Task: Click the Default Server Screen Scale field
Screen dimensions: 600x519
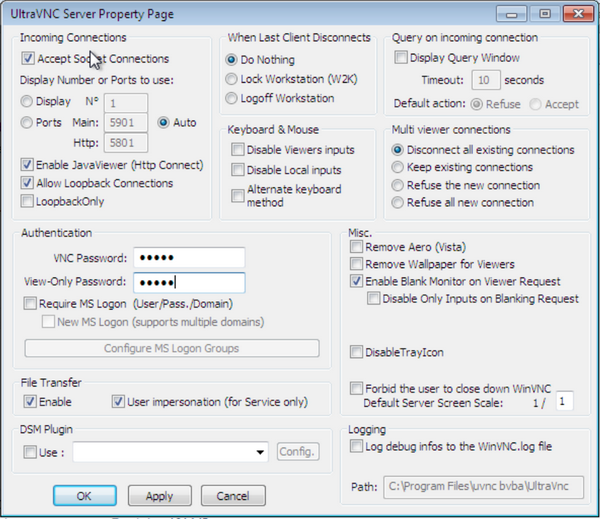Action: pyautogui.click(x=565, y=401)
